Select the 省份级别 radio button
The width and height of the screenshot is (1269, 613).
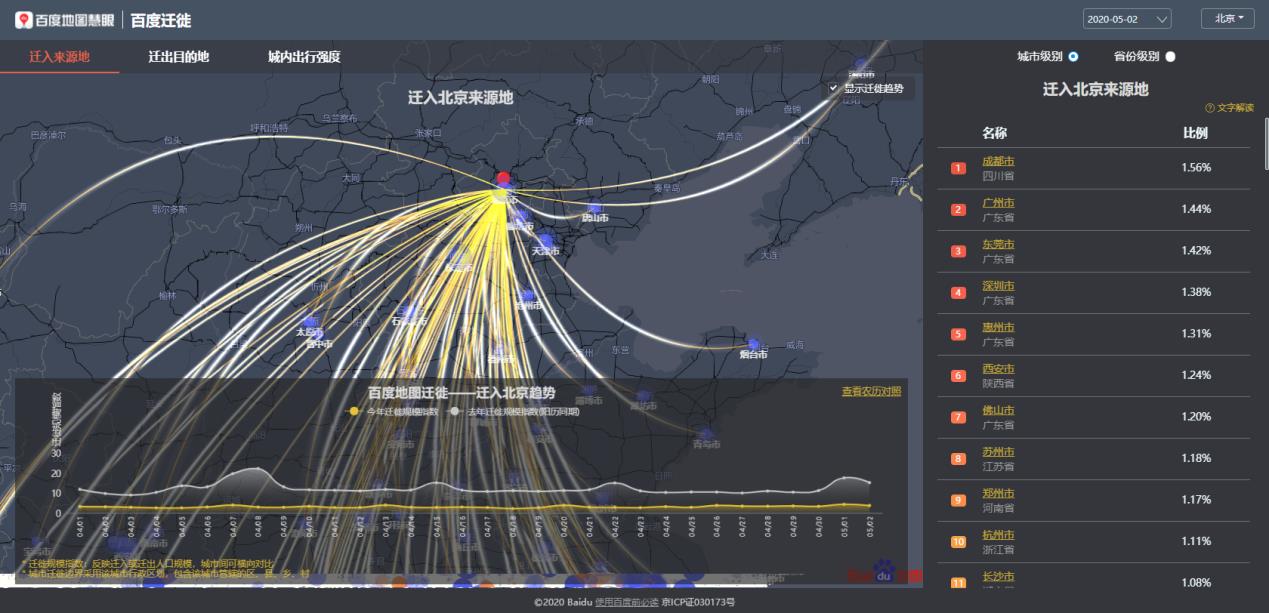pos(1170,57)
